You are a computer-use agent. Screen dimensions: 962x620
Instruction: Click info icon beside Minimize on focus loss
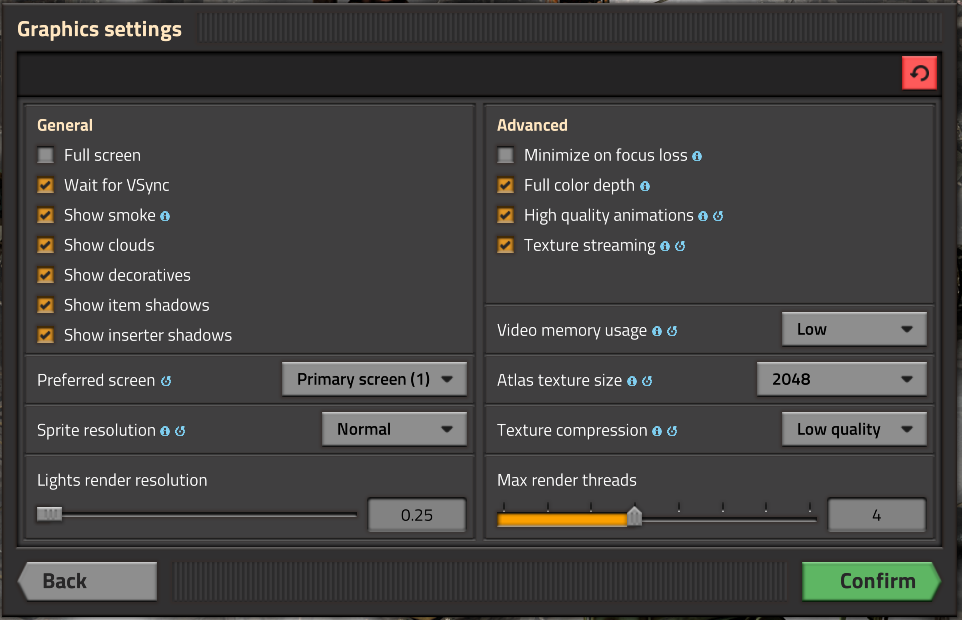(x=697, y=156)
